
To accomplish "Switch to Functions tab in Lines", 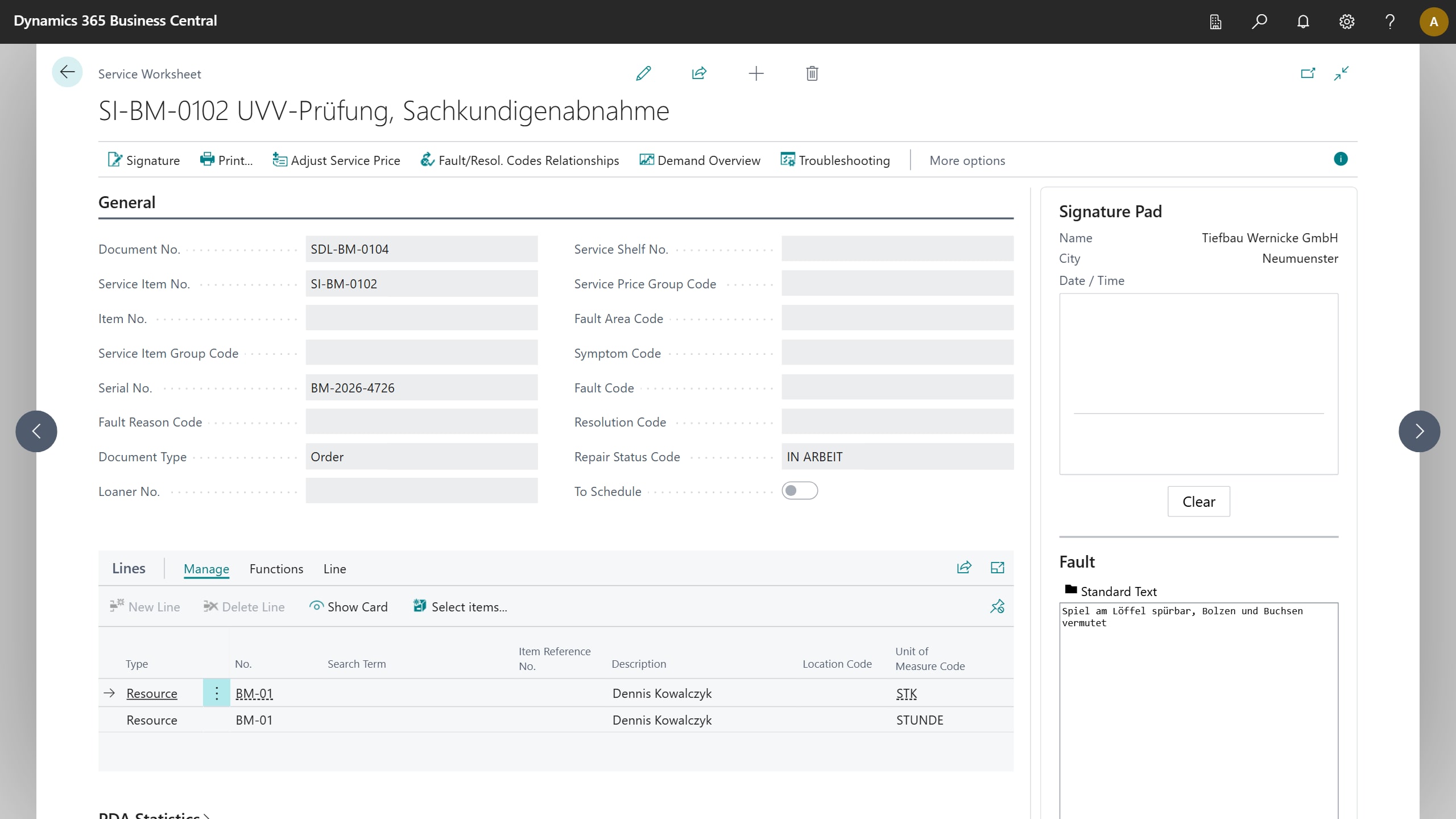I will click(x=276, y=569).
